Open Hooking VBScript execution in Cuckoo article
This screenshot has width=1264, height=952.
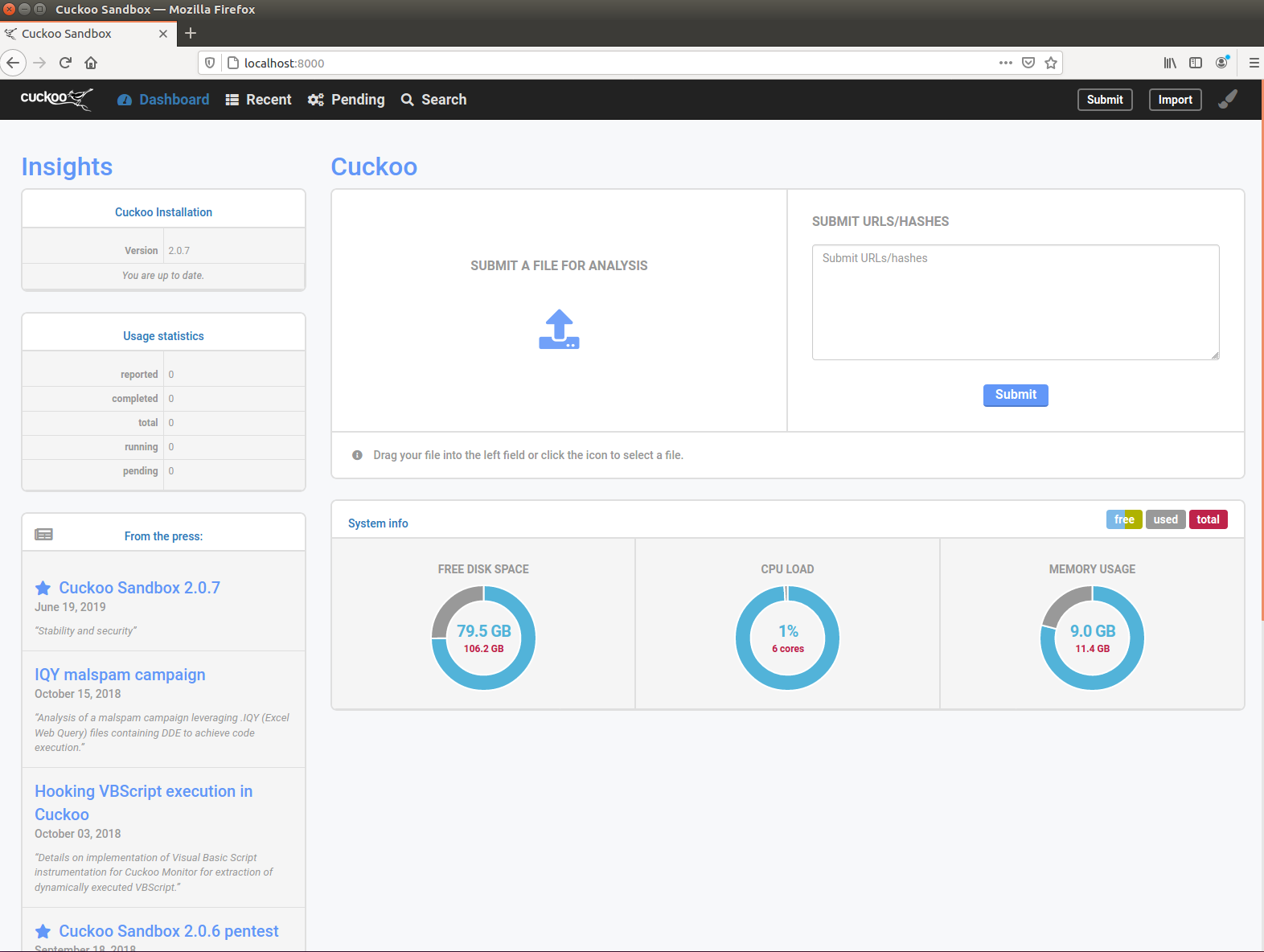point(143,802)
